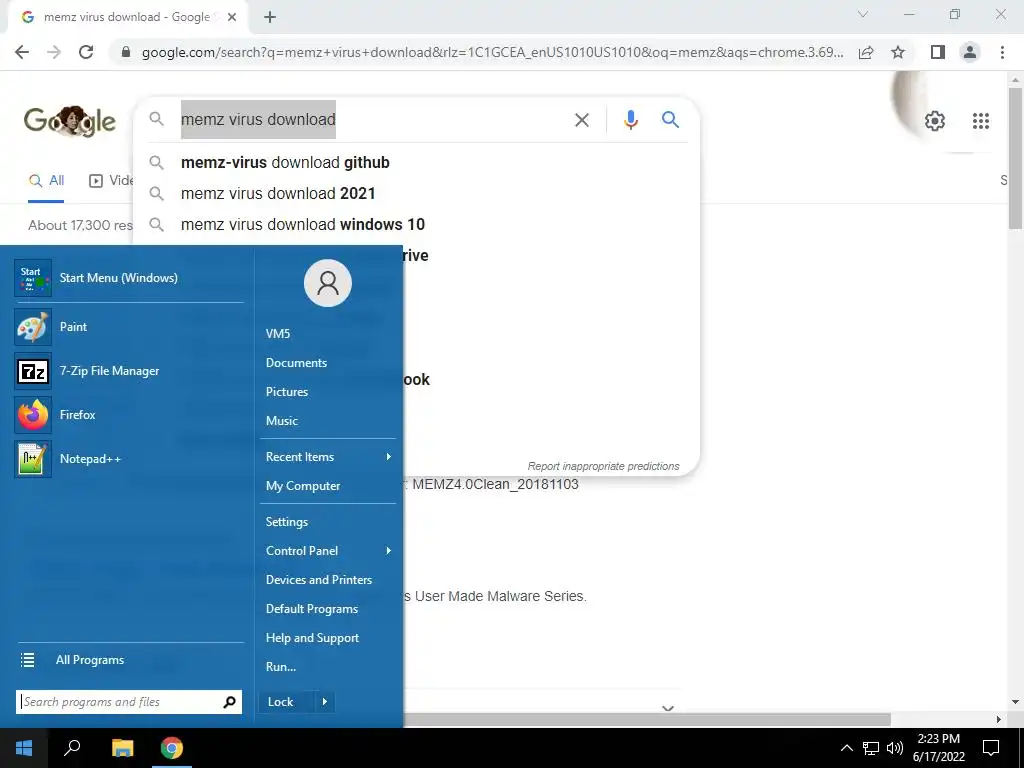Start voice search with microphone
Screen dimensions: 1024x768
coord(630,120)
